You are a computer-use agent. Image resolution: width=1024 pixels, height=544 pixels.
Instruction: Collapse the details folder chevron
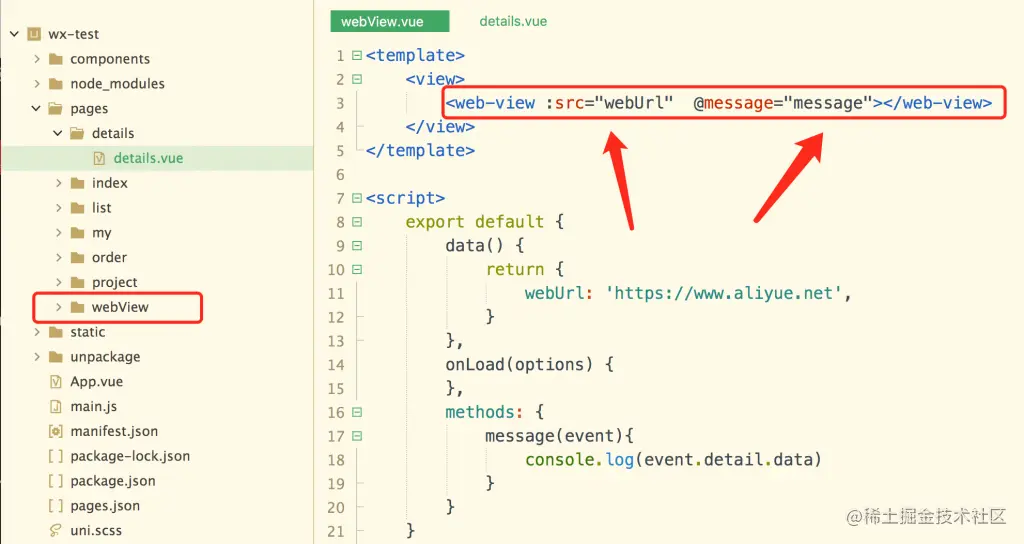coord(57,133)
